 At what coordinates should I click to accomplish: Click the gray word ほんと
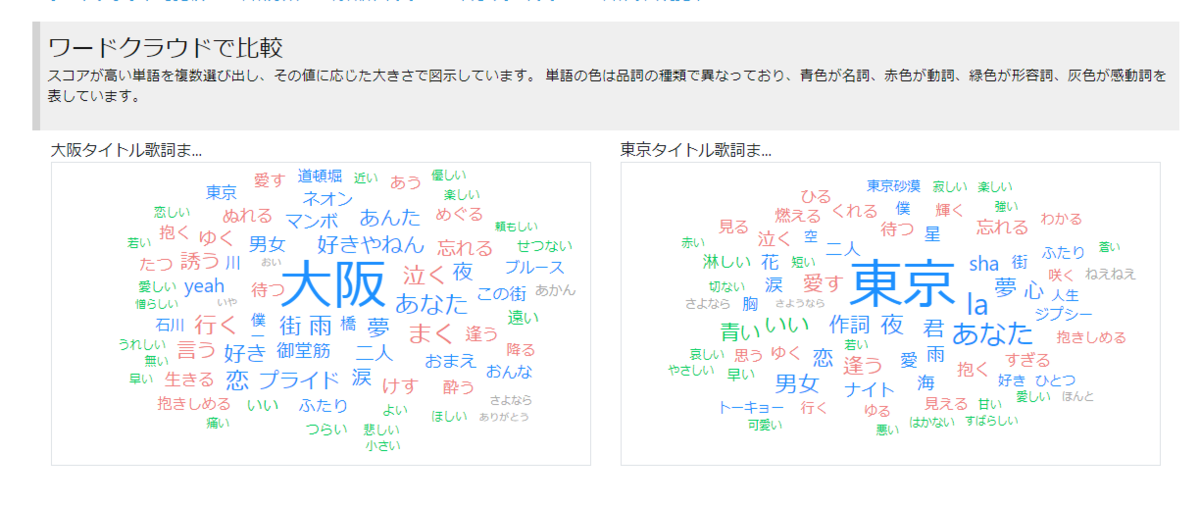click(1078, 396)
